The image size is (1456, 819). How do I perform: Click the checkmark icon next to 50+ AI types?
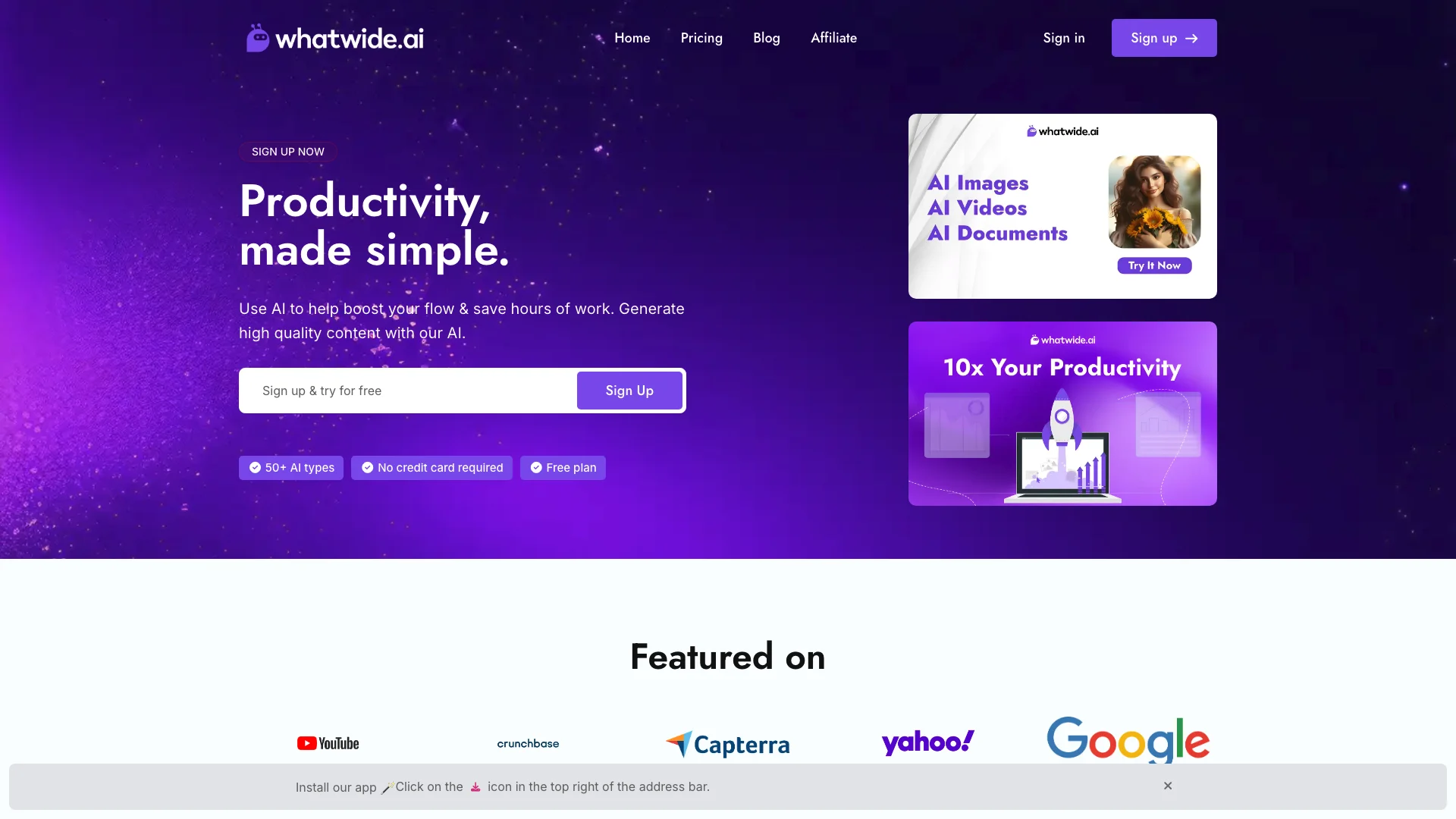[x=254, y=467]
